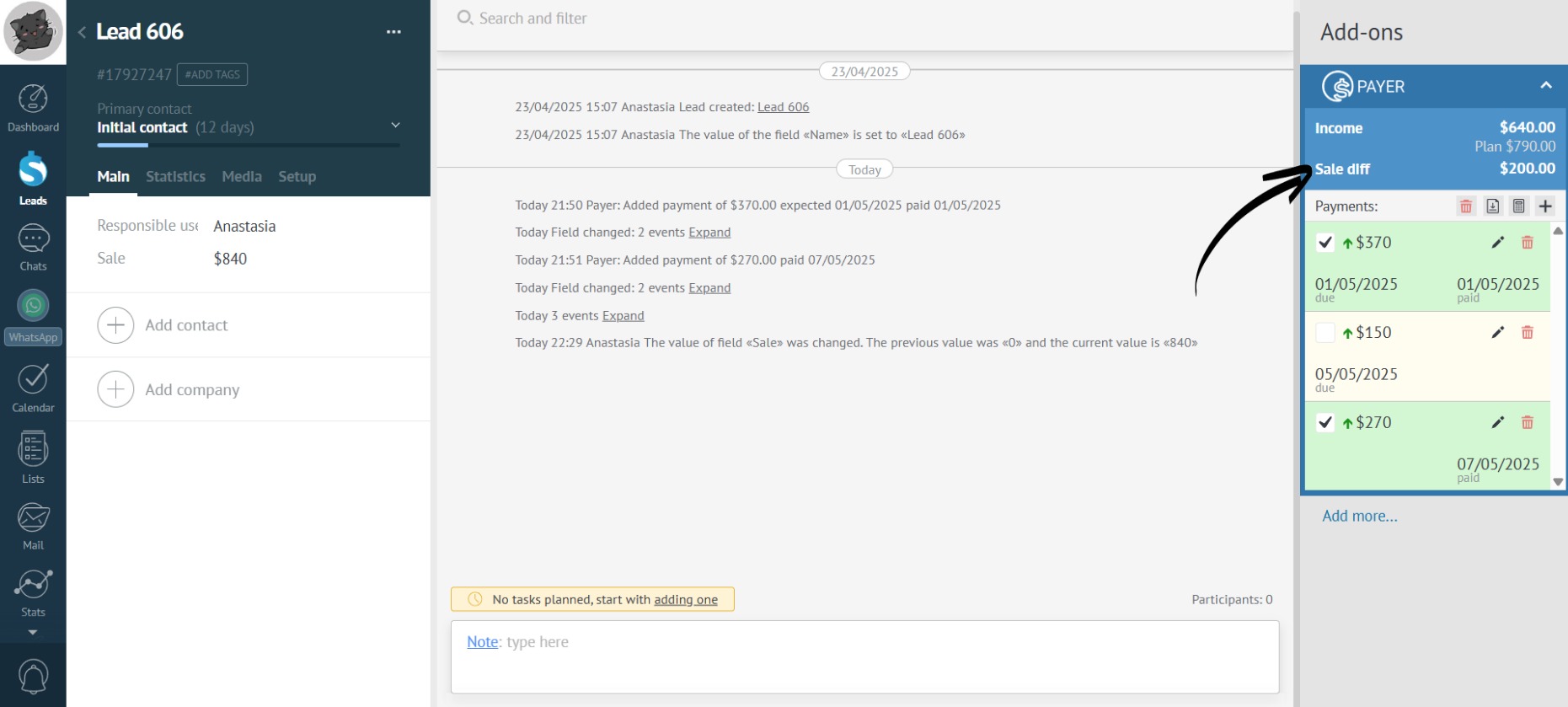Switch to the Statistics tab
The image size is (1568, 707).
click(175, 176)
